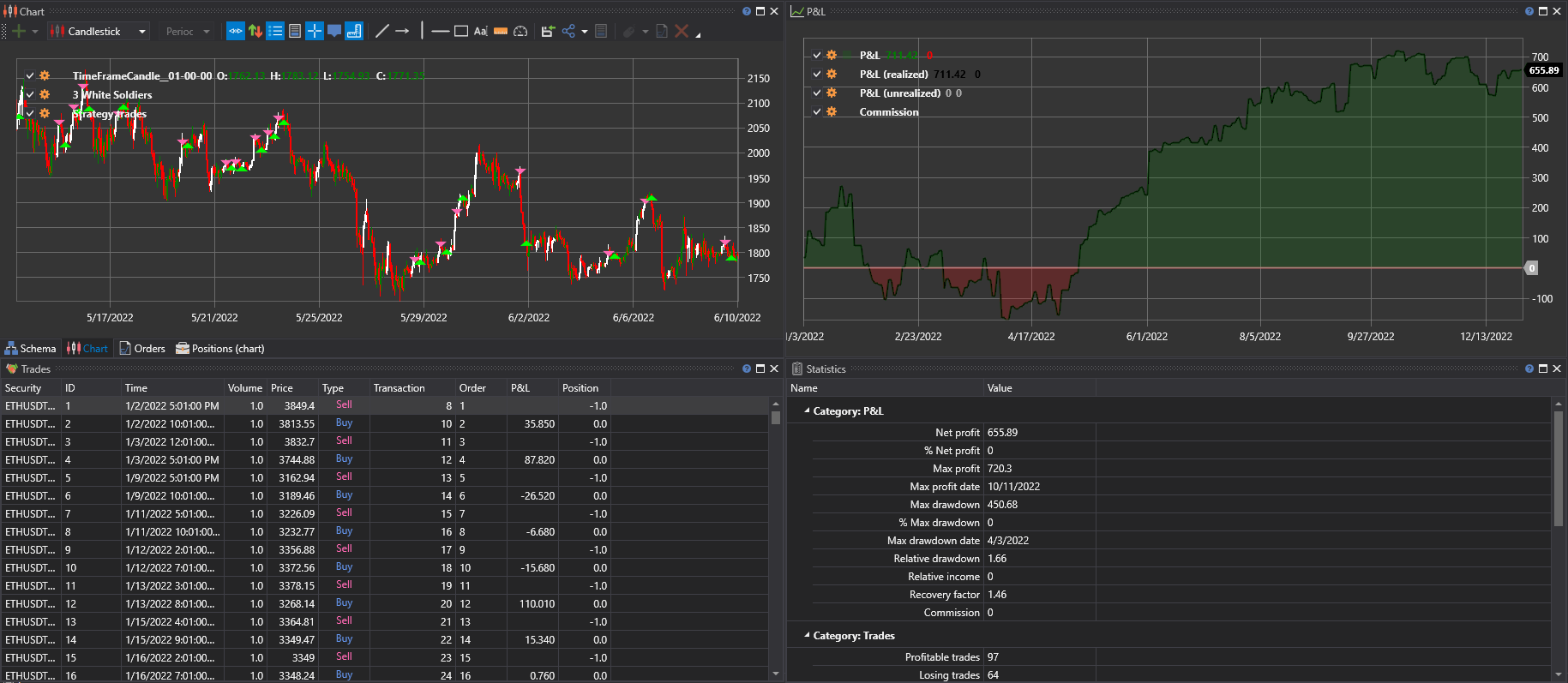Click the speedometer gauge icon
This screenshot has height=683, width=1568.
click(520, 31)
